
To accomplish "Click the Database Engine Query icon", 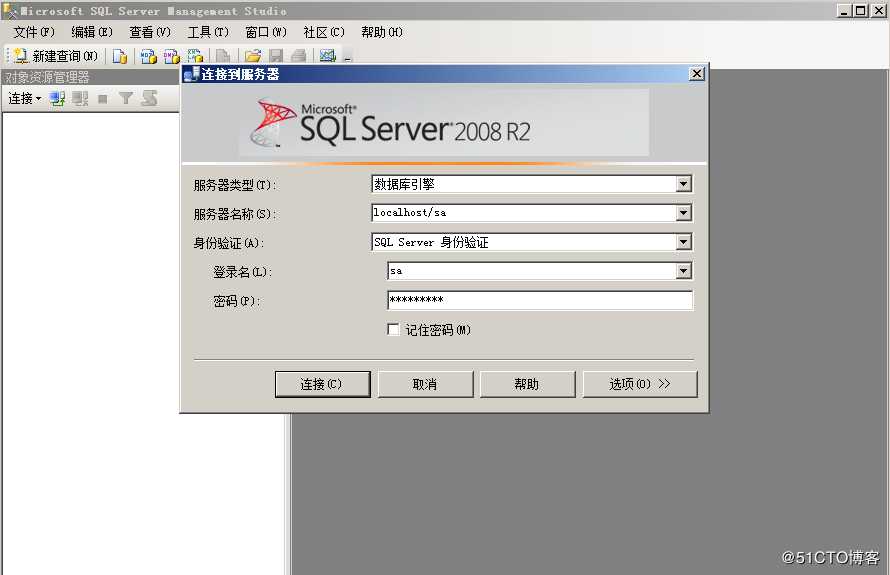I will (120, 56).
